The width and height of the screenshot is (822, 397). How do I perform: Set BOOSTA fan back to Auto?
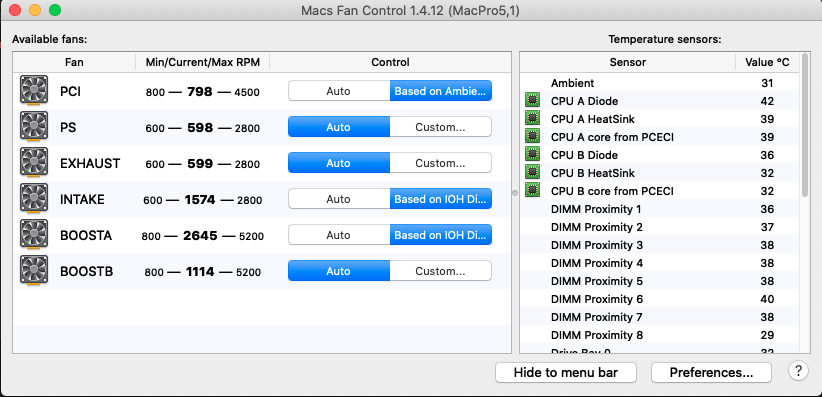[x=339, y=235]
